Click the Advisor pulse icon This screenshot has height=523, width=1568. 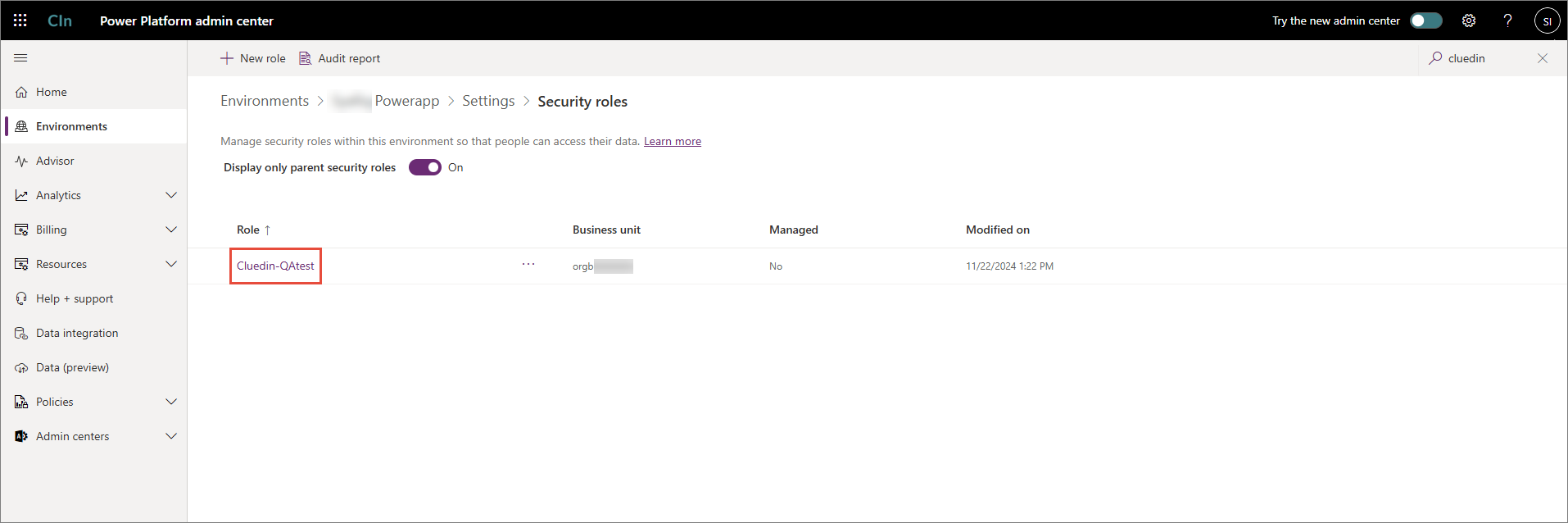[21, 161]
